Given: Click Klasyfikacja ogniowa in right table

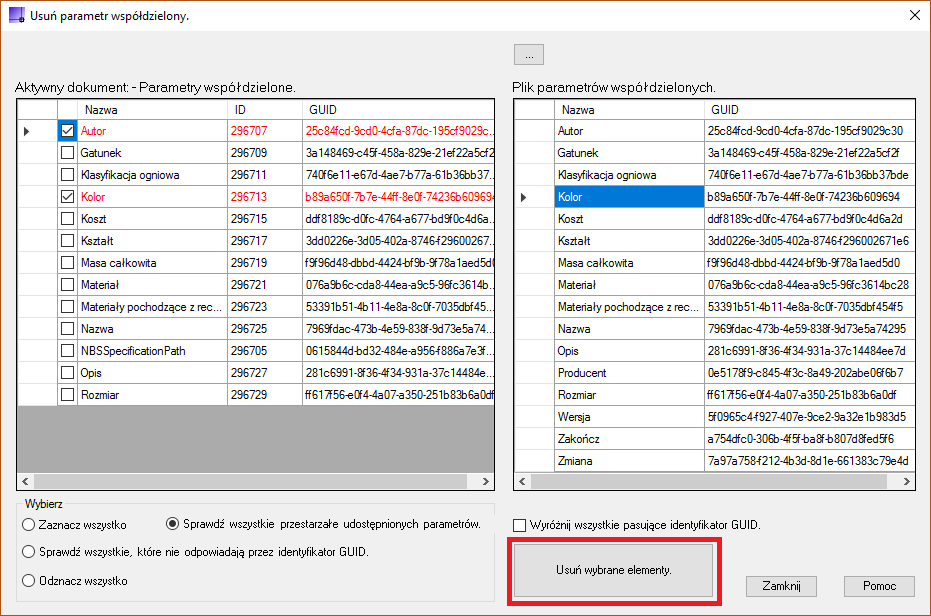Looking at the screenshot, I should click(x=629, y=175).
